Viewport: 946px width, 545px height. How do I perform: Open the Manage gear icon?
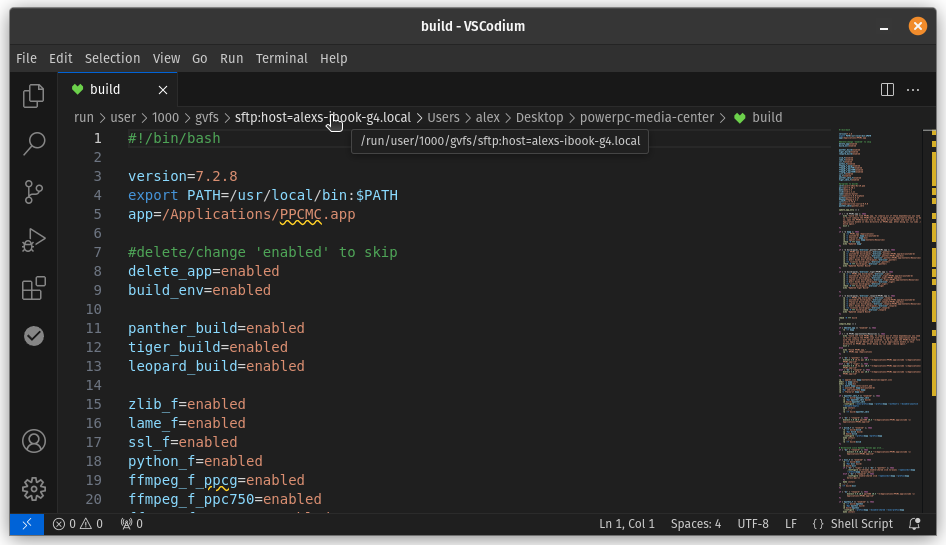click(34, 488)
